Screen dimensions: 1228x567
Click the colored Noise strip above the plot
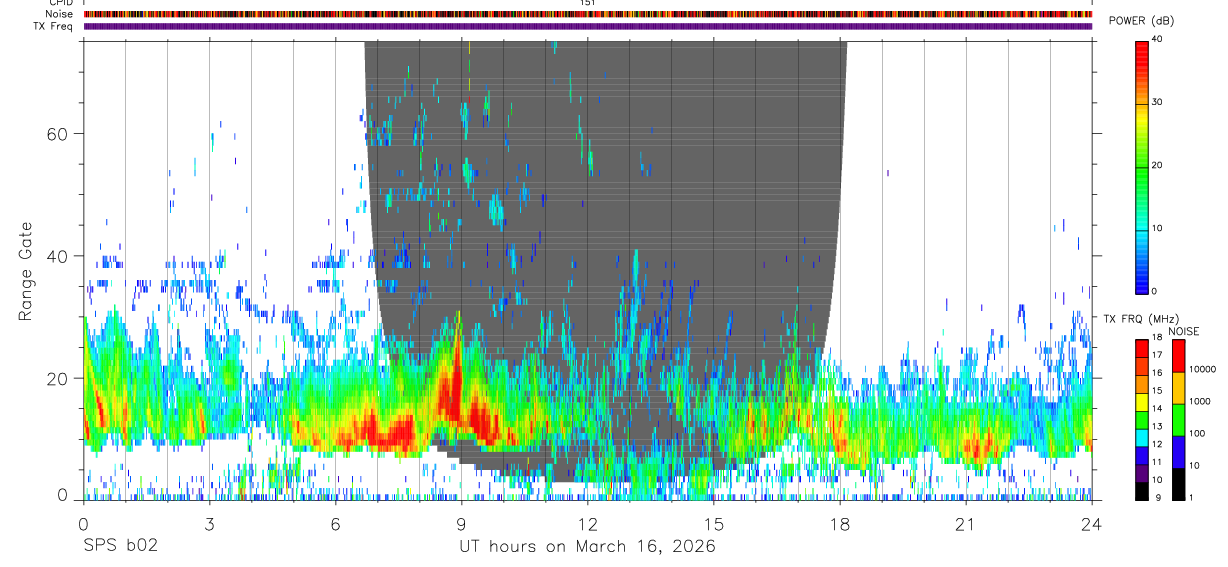click(x=588, y=14)
